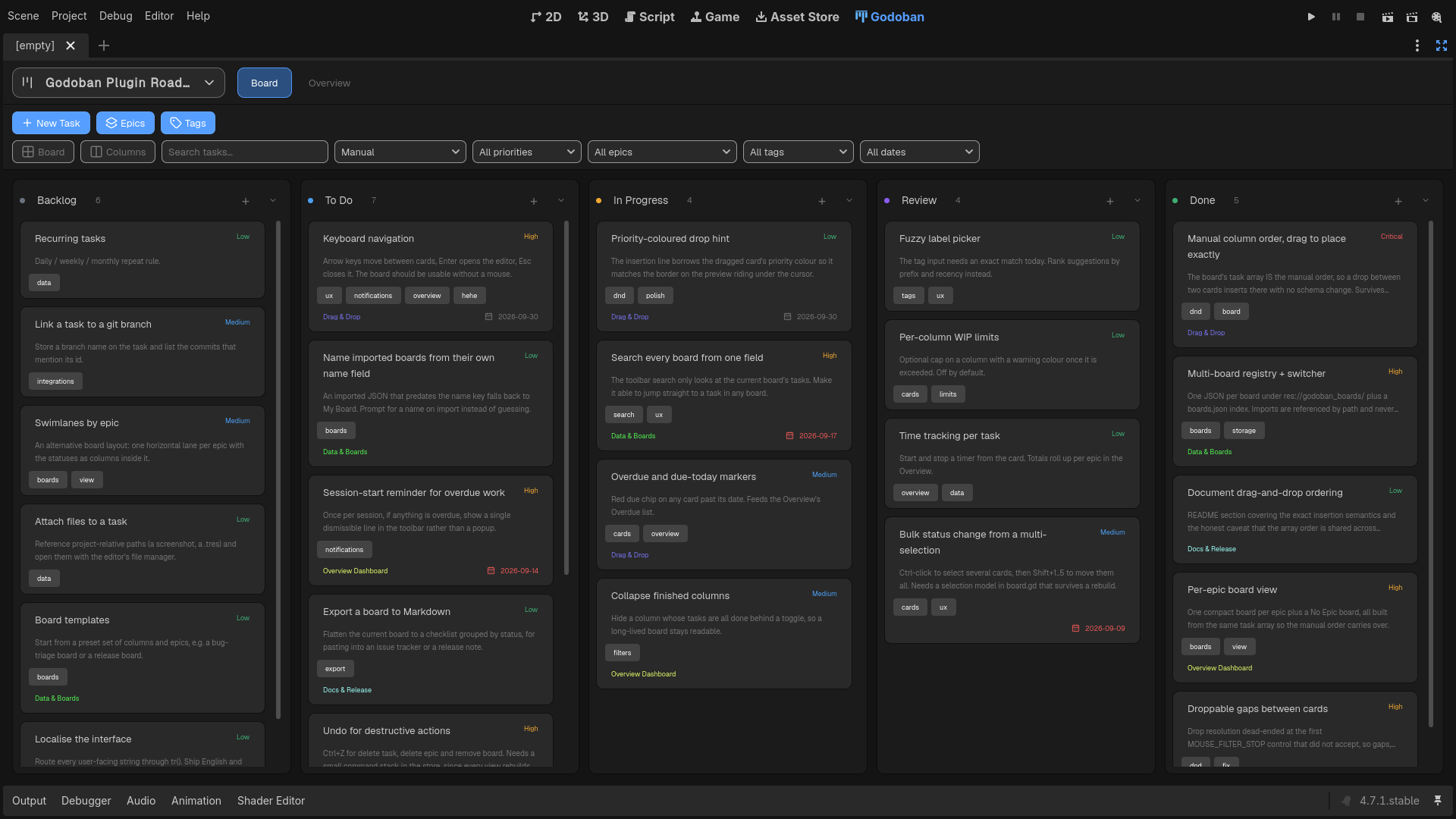Image resolution: width=1456 pixels, height=819 pixels.
Task: Open the All priorities filter dropdown
Action: pyautogui.click(x=527, y=152)
